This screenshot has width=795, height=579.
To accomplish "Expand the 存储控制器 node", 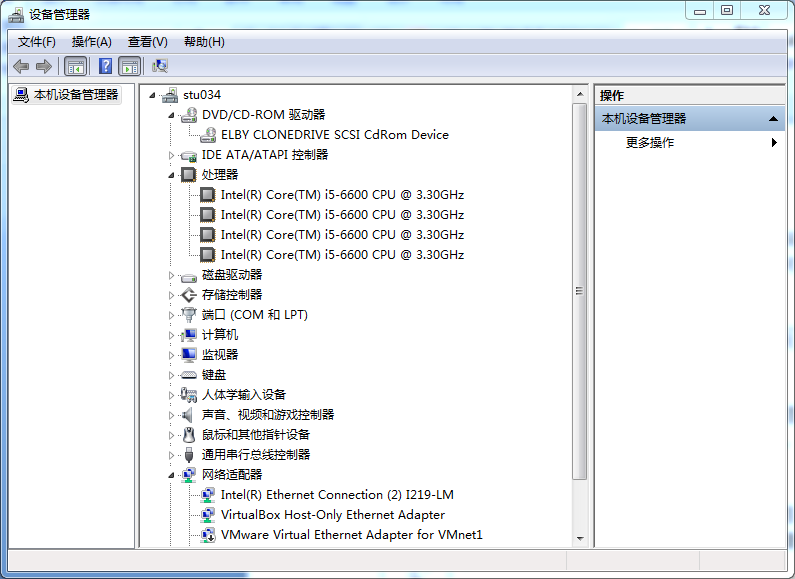I will click(171, 295).
